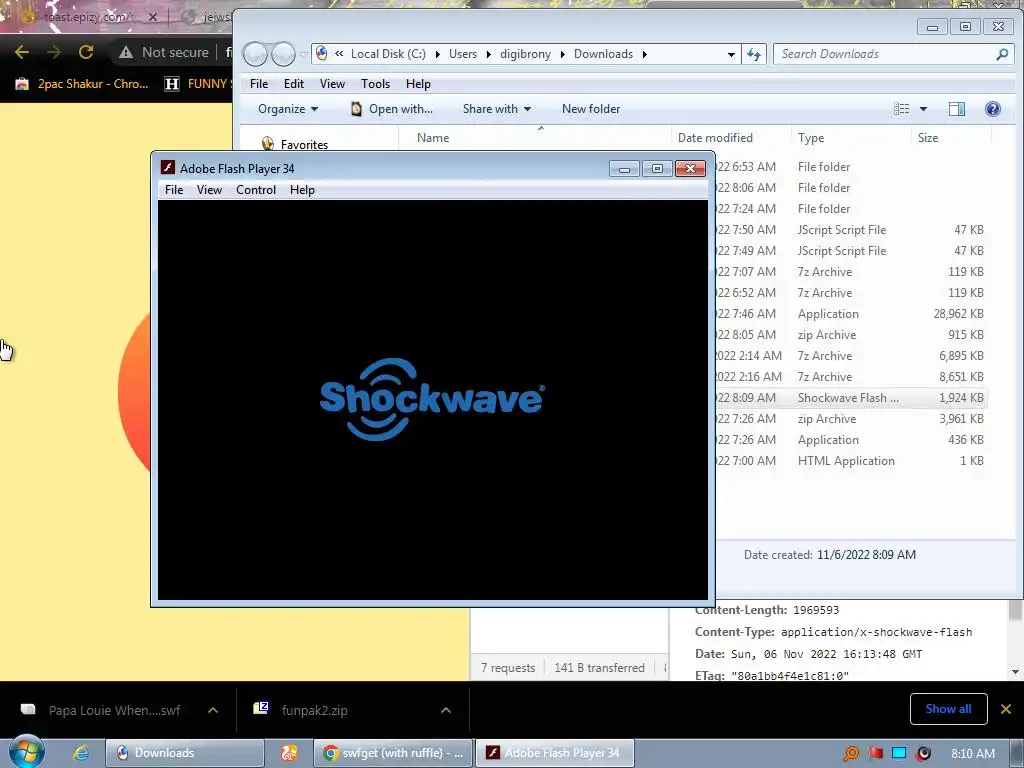Expand options for funpak2.zip download
Screen dimensions: 1024x768
[x=446, y=710]
